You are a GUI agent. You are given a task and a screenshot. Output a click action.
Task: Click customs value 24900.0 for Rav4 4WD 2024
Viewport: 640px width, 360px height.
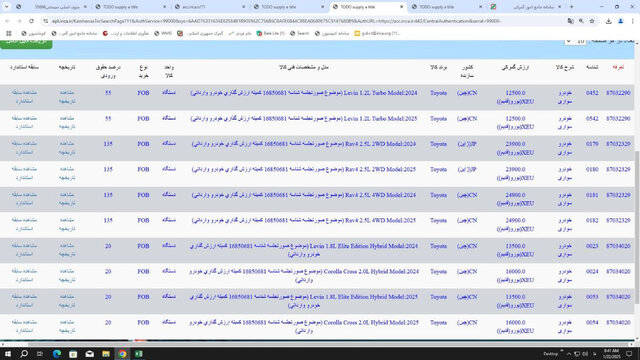pos(515,195)
